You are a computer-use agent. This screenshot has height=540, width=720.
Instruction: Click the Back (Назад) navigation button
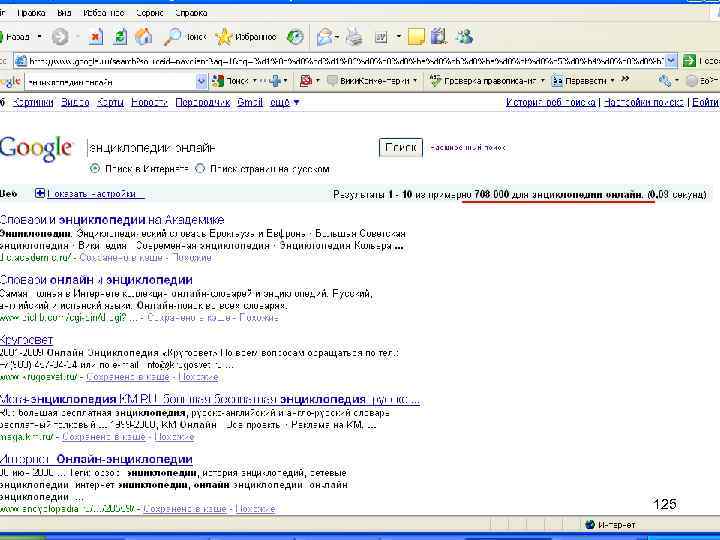point(16,36)
